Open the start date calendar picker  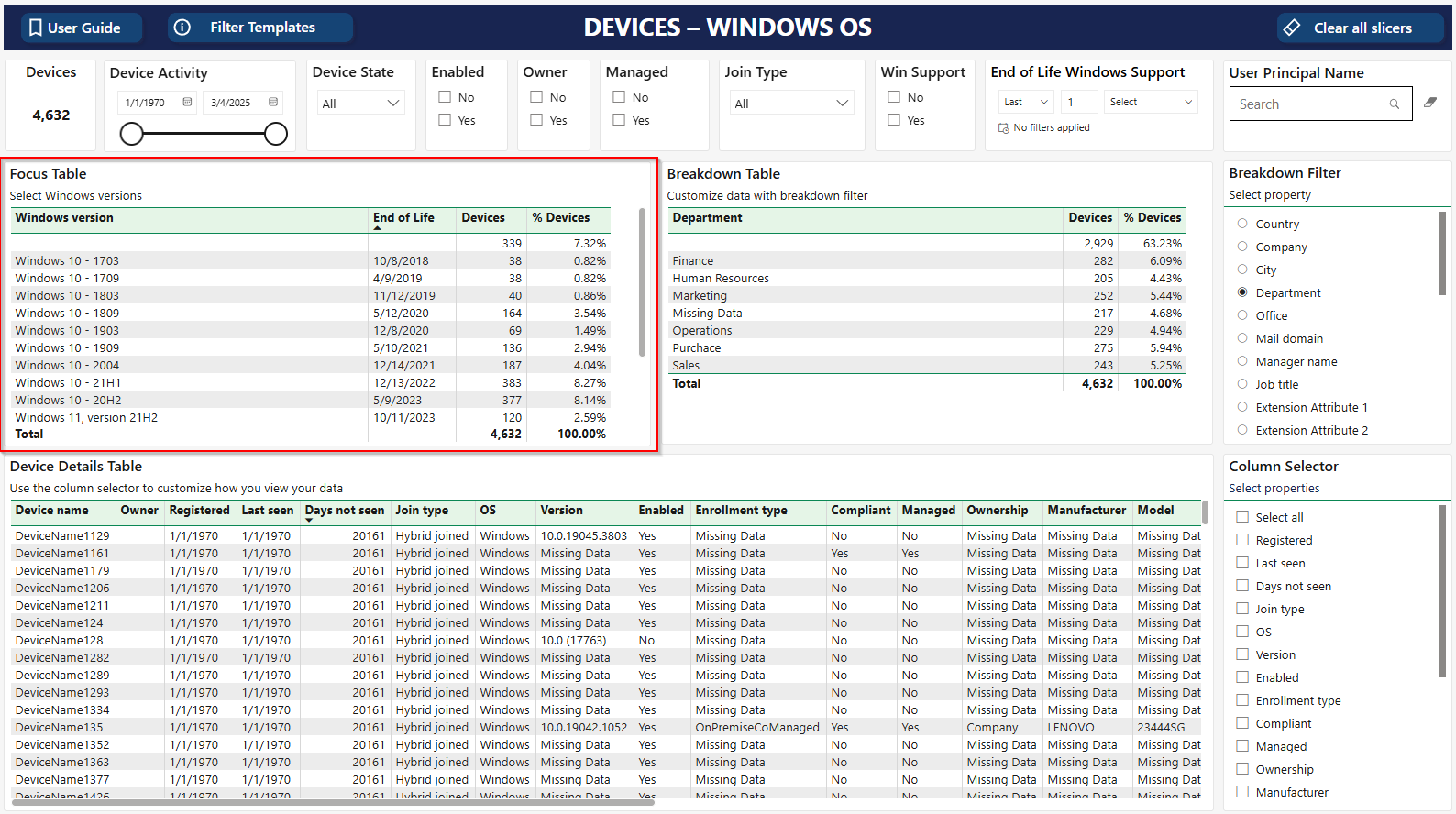tap(187, 103)
